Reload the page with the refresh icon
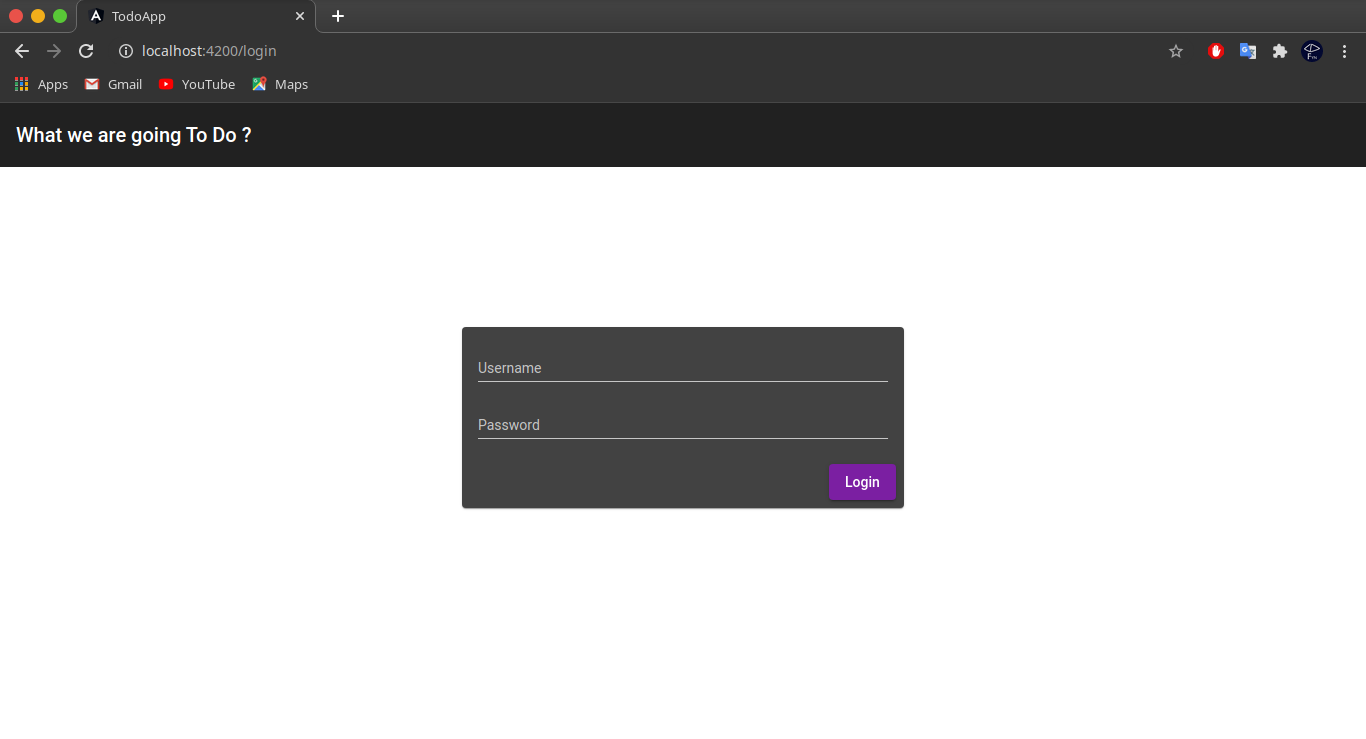Image resolution: width=1366 pixels, height=739 pixels. 86,51
